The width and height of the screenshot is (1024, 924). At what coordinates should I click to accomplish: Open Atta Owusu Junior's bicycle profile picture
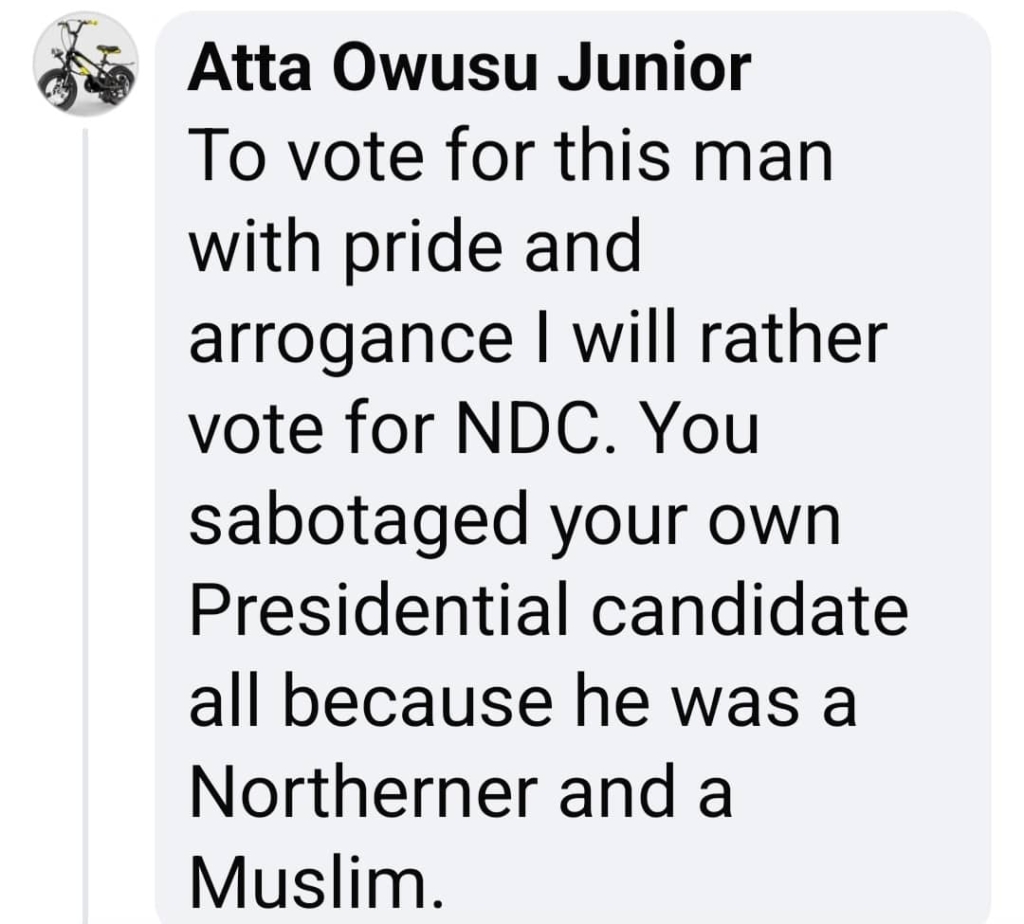(86, 64)
